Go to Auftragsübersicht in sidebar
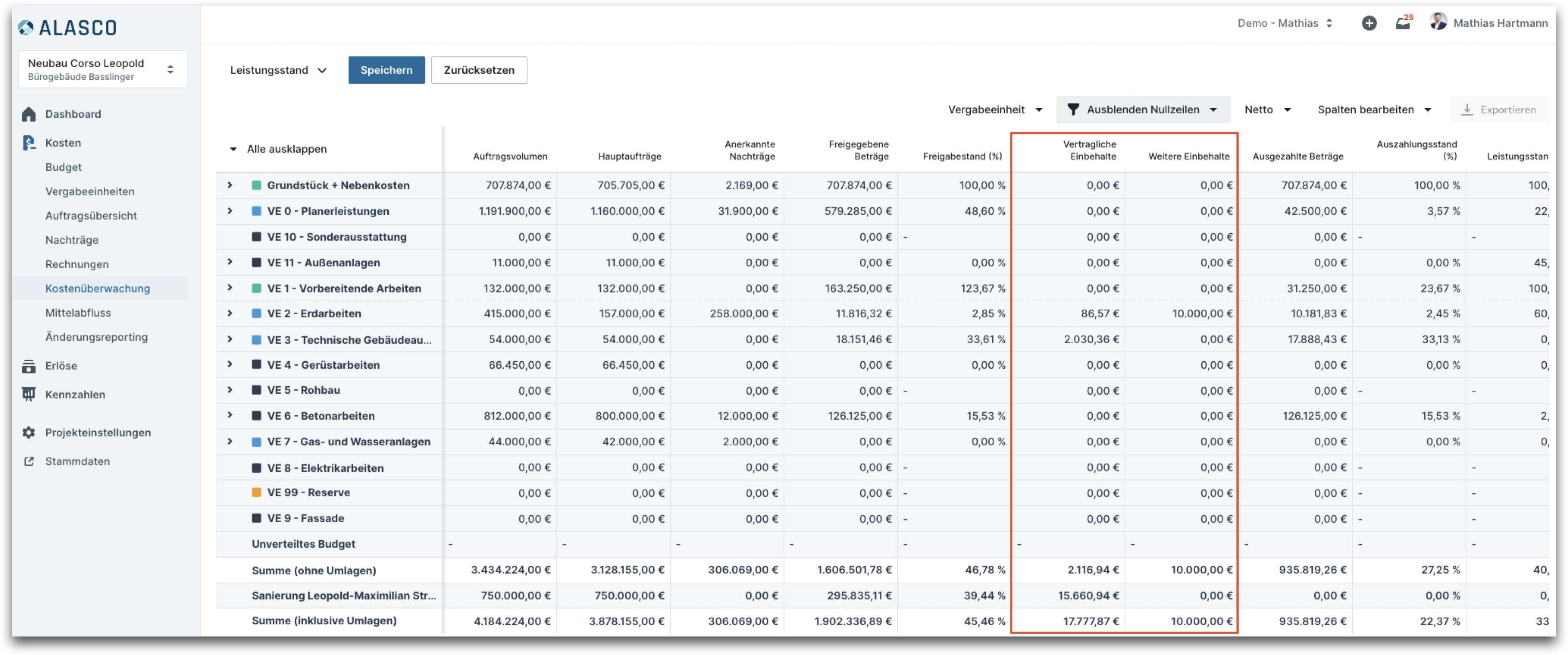 91,216
